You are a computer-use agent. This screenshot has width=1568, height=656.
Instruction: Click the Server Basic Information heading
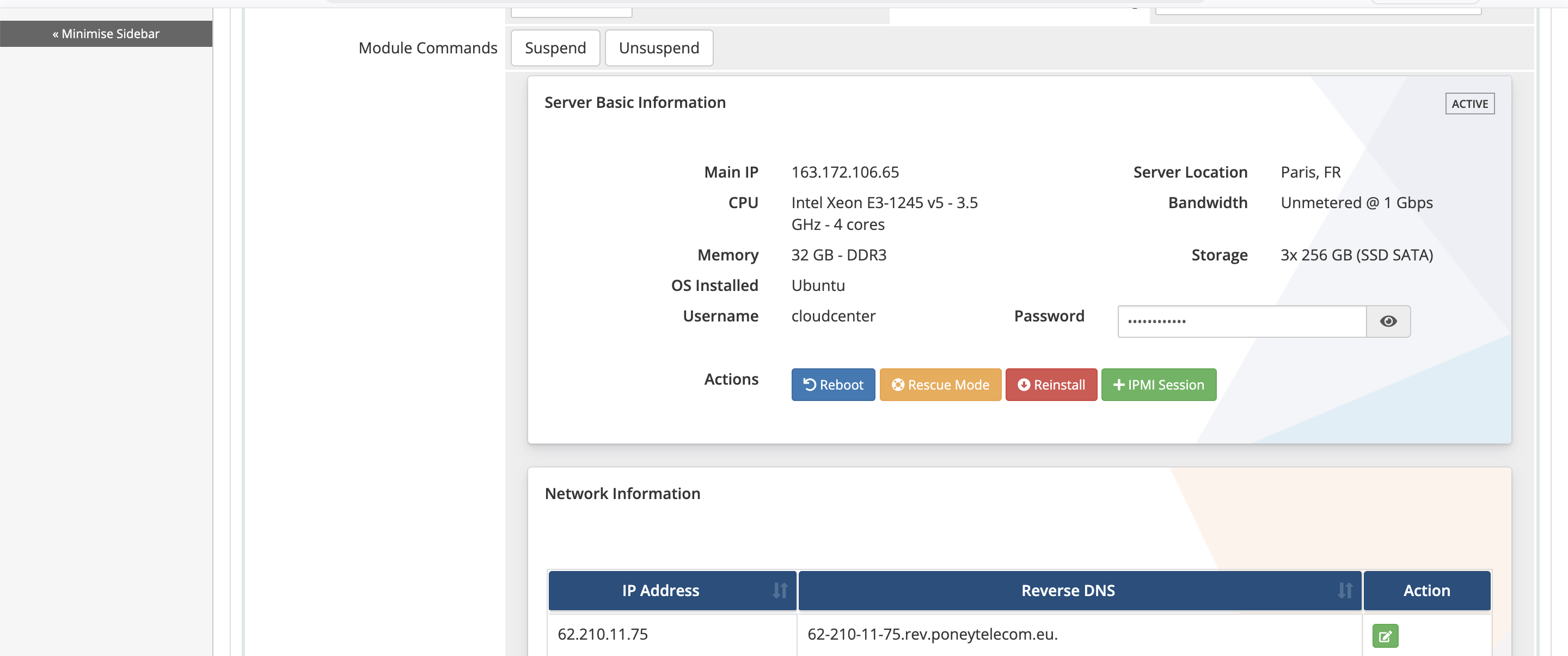point(634,102)
